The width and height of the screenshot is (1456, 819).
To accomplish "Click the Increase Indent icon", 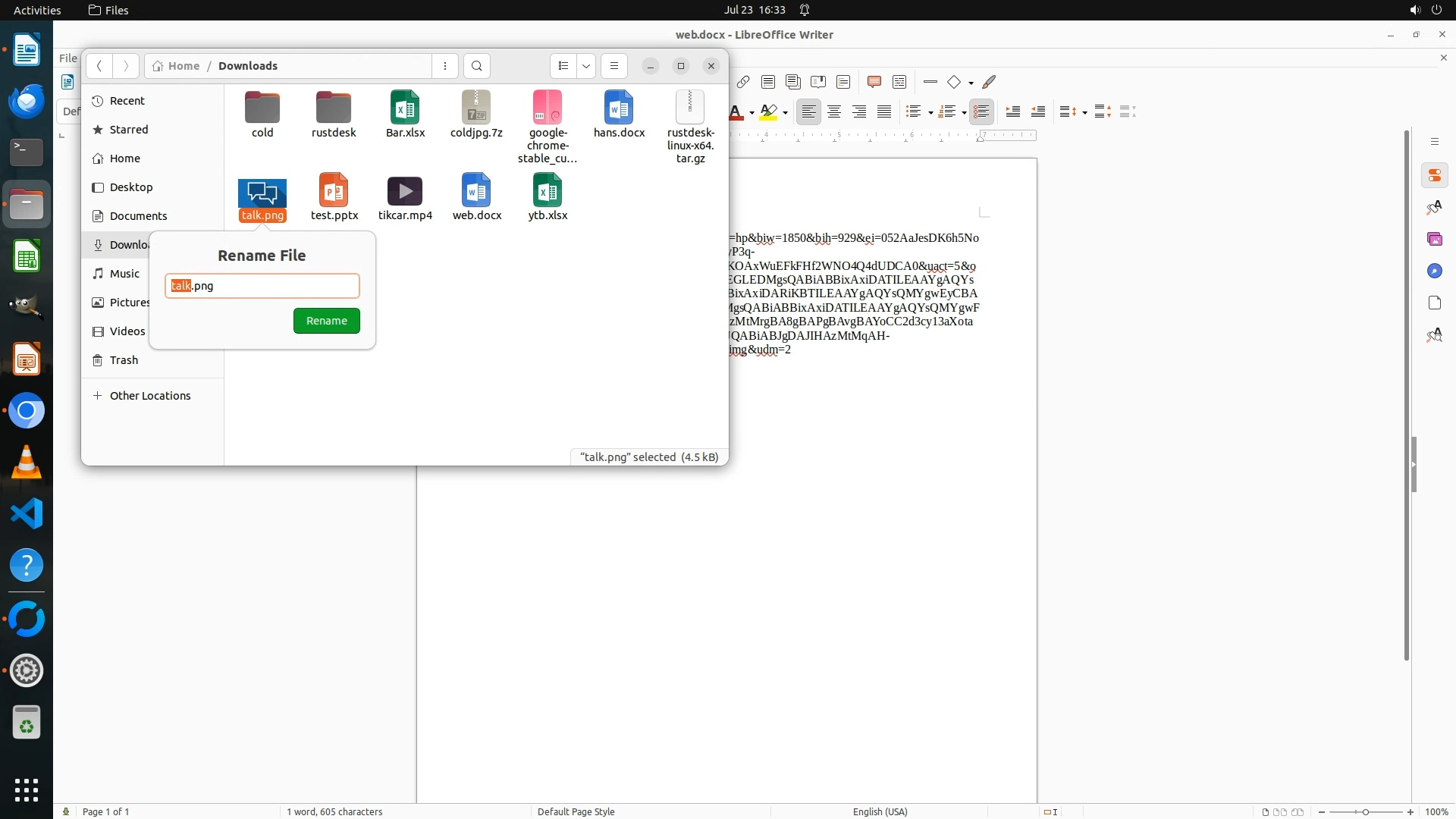I will click(x=1012, y=111).
